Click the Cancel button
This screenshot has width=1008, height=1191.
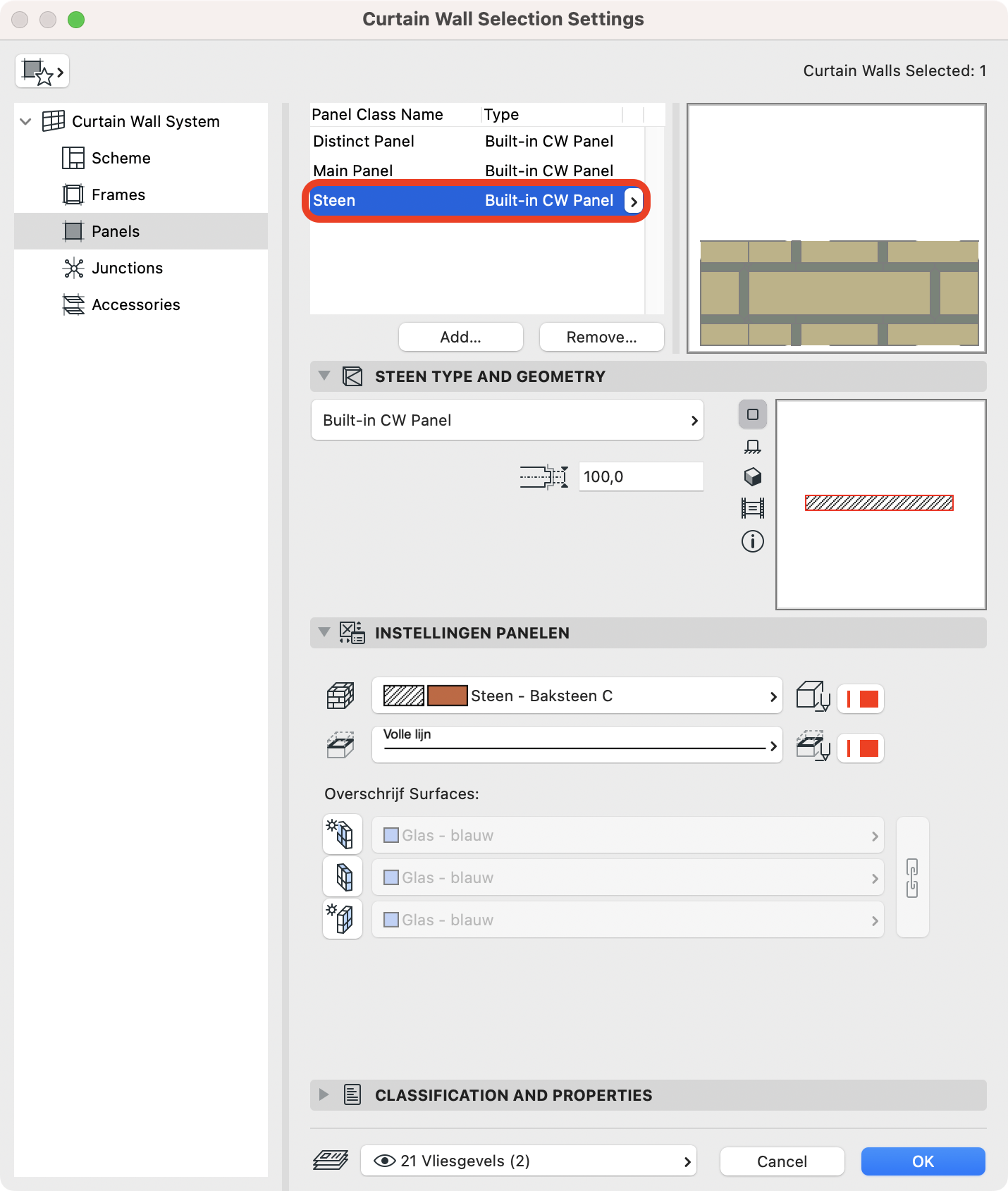pyautogui.click(x=782, y=1161)
